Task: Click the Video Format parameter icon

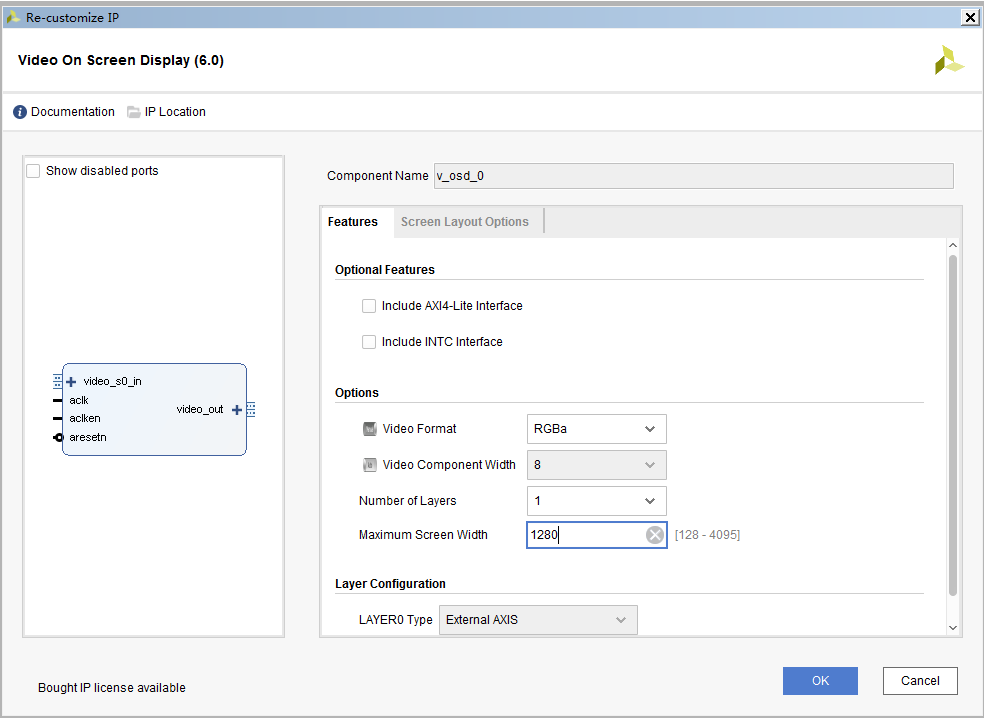Action: 370,429
